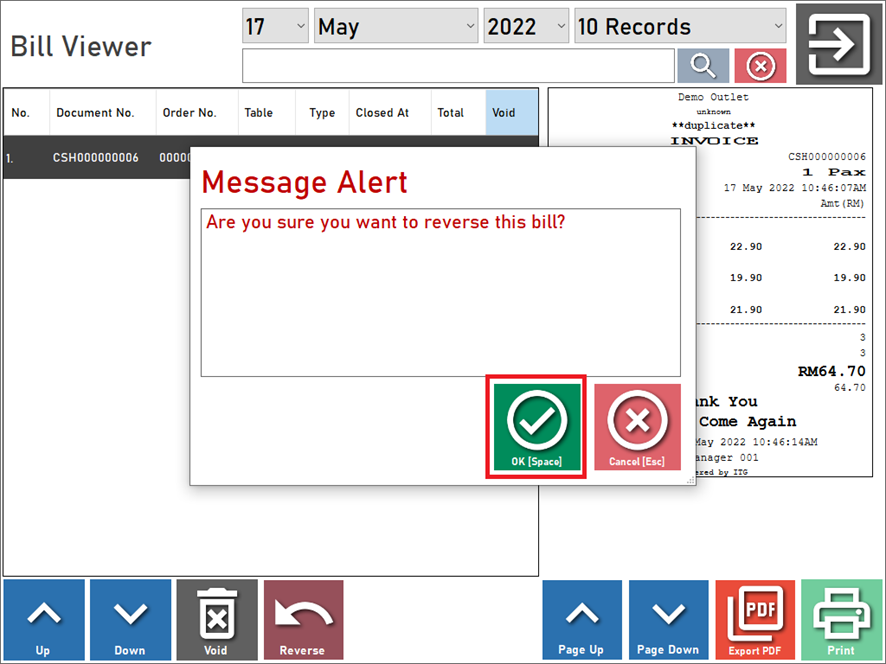Open the day dropdown showing 17

(x=275, y=27)
